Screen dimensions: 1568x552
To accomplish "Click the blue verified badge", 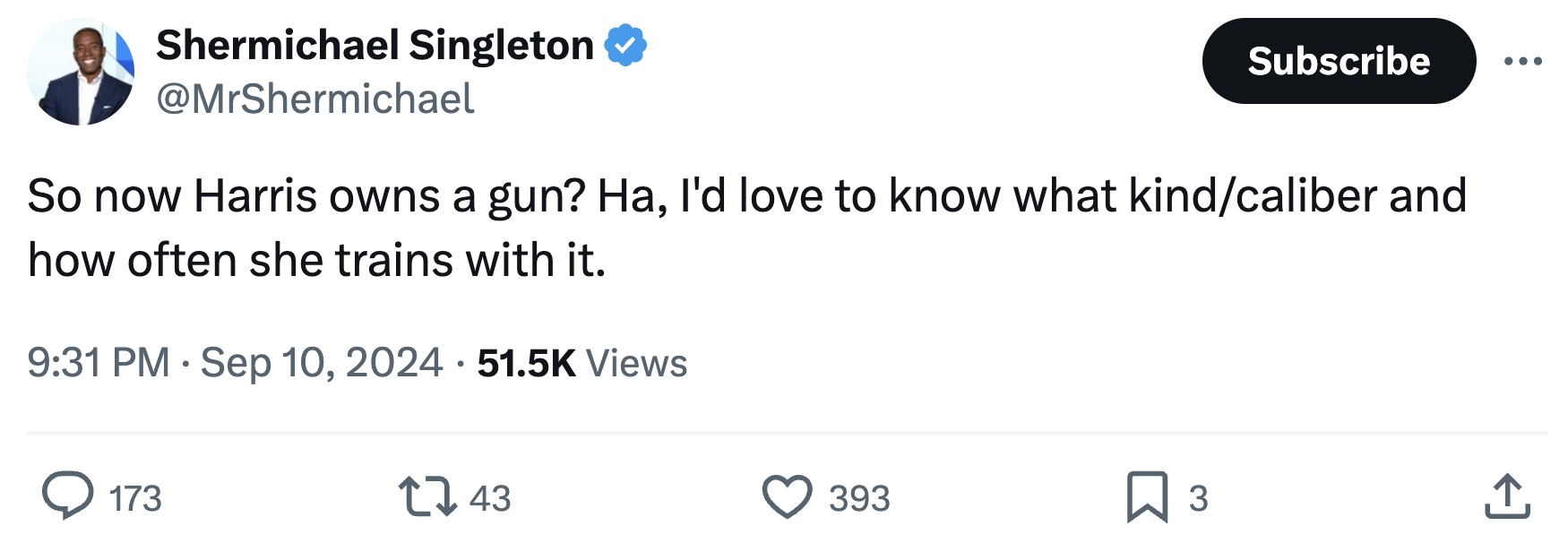I will (x=625, y=46).
